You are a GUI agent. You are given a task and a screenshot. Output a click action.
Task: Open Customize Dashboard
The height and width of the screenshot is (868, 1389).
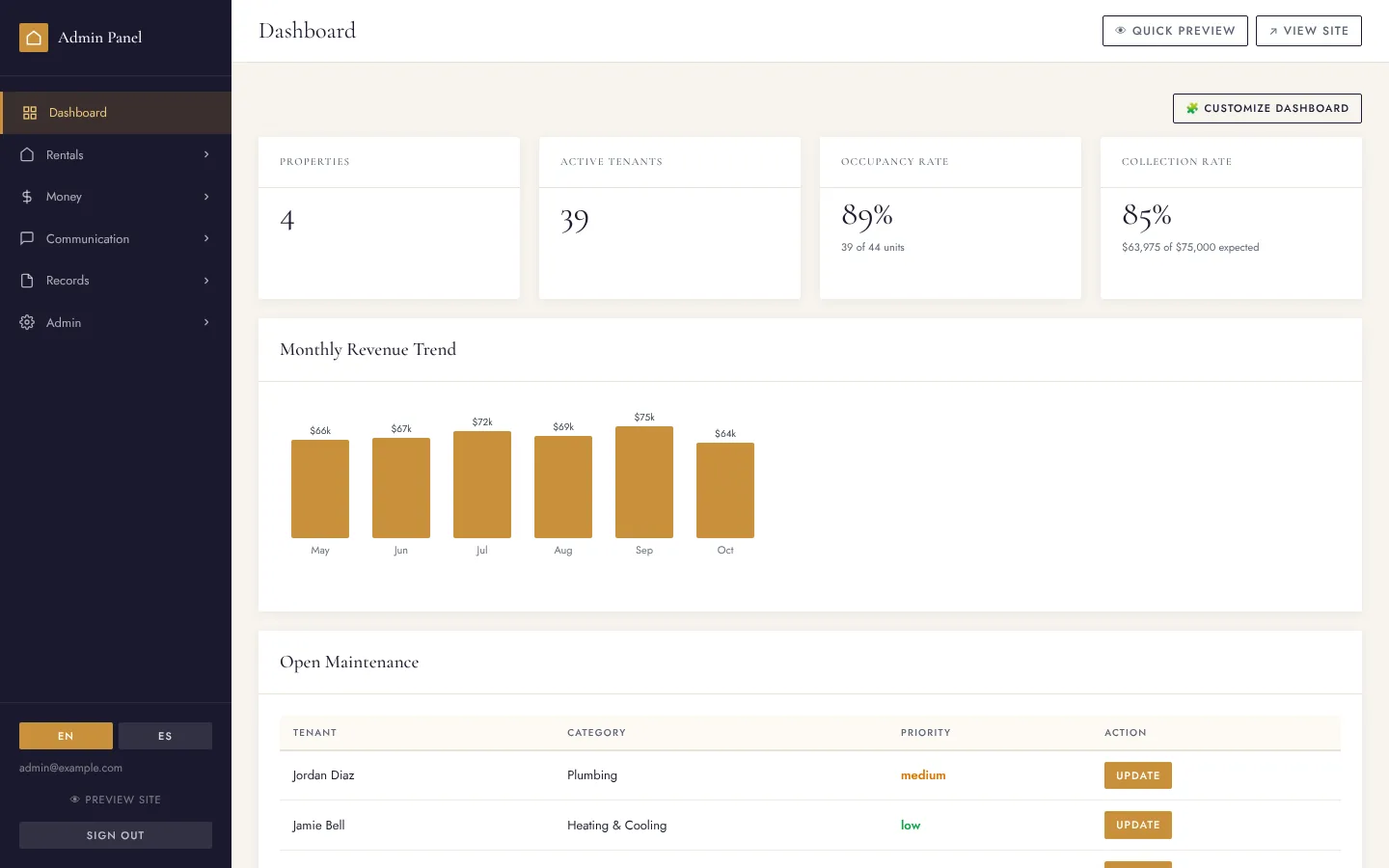1267,108
